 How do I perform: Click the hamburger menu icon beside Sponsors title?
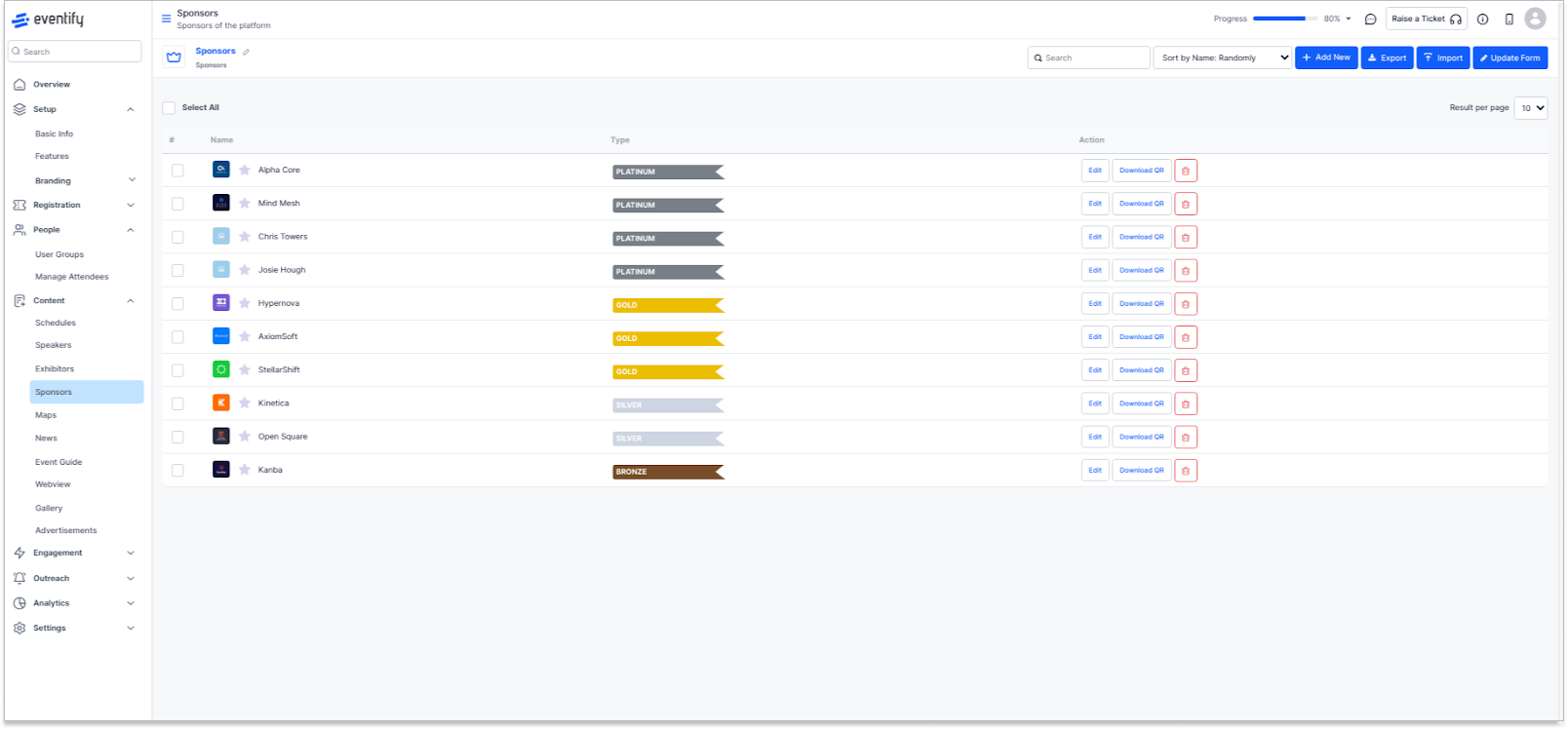click(166, 19)
